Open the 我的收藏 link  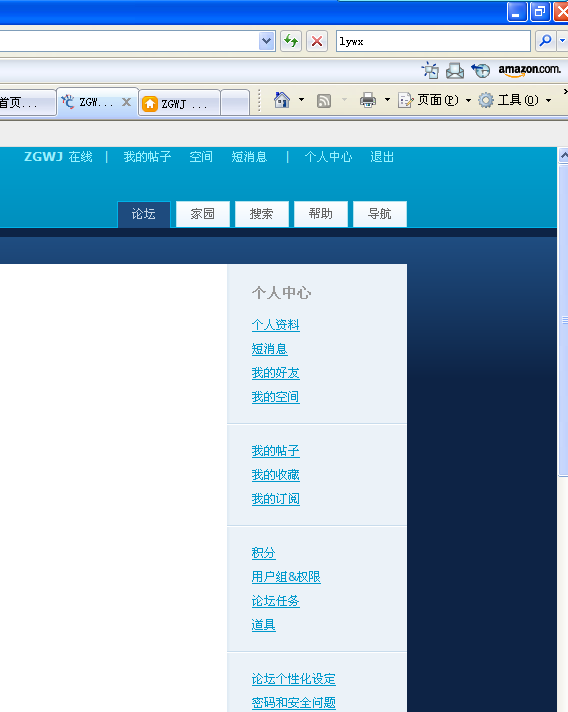click(x=276, y=475)
